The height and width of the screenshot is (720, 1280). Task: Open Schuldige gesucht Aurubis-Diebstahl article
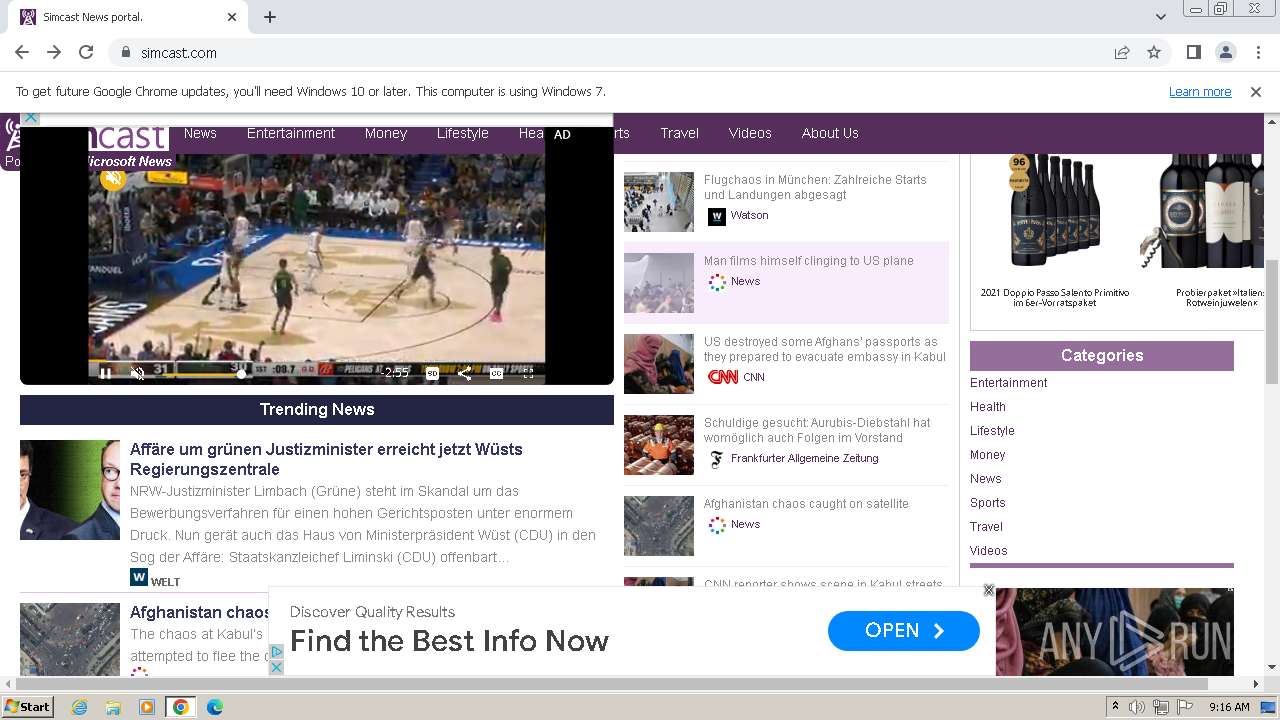click(x=817, y=430)
